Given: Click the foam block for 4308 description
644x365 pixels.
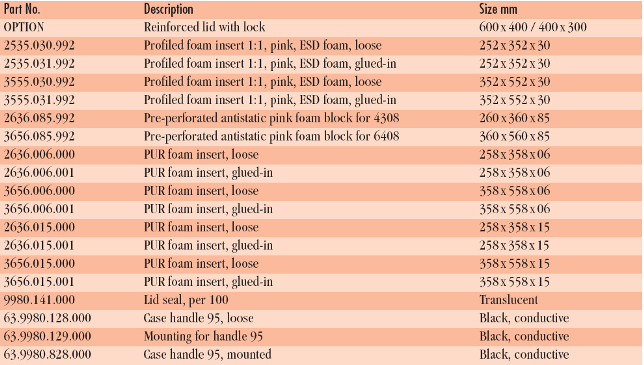Looking at the screenshot, I should point(271,118).
